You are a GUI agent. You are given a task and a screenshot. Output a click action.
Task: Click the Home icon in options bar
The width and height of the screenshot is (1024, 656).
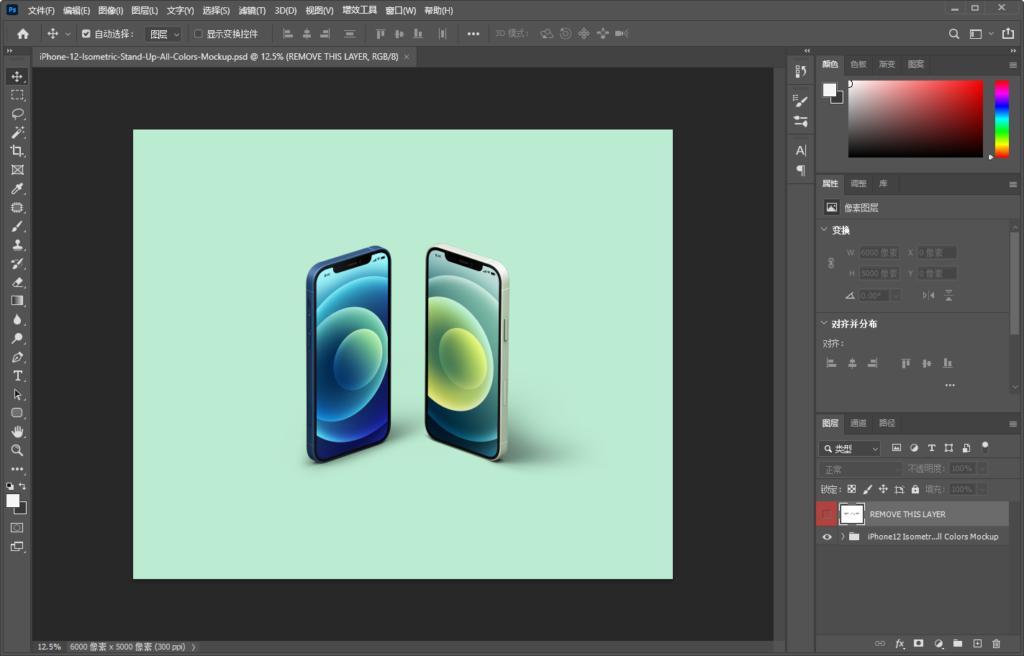(x=23, y=34)
